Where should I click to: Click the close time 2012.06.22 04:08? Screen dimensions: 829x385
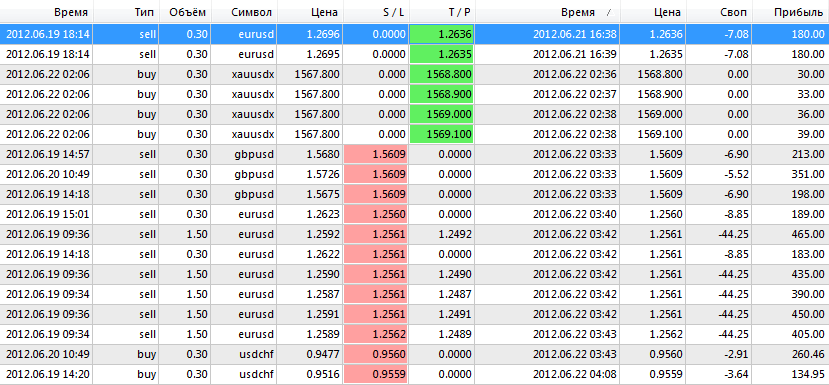575,374
